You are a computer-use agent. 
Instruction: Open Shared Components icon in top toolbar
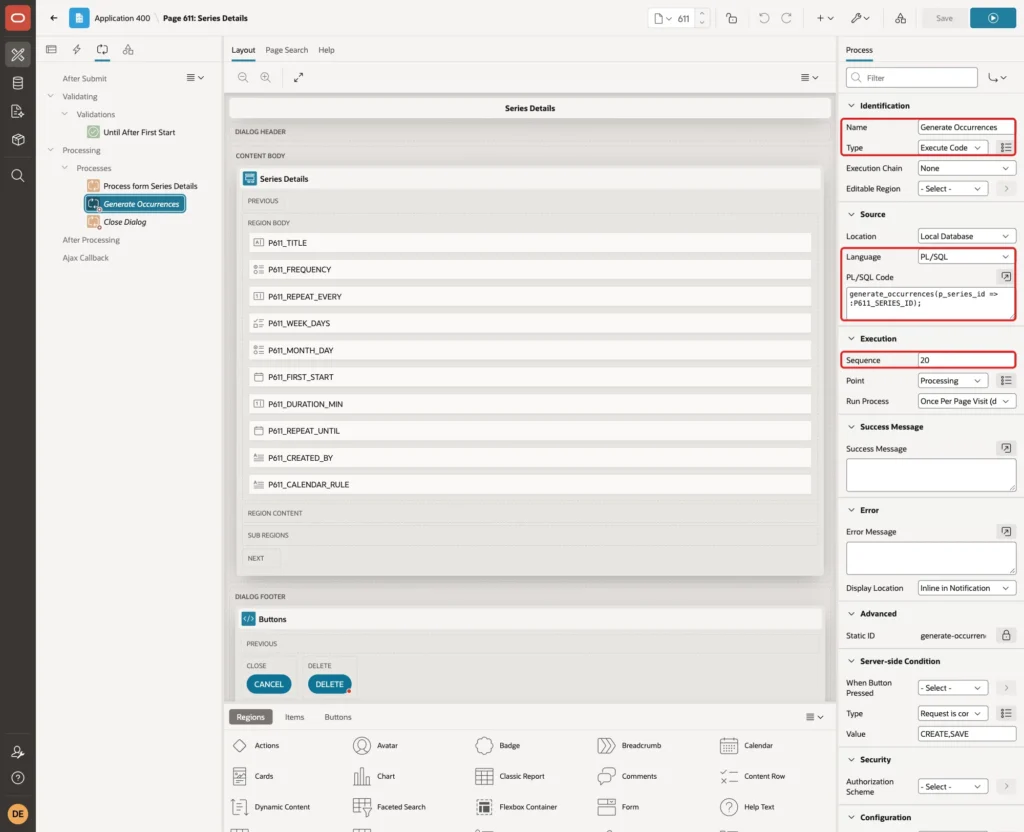coord(900,18)
